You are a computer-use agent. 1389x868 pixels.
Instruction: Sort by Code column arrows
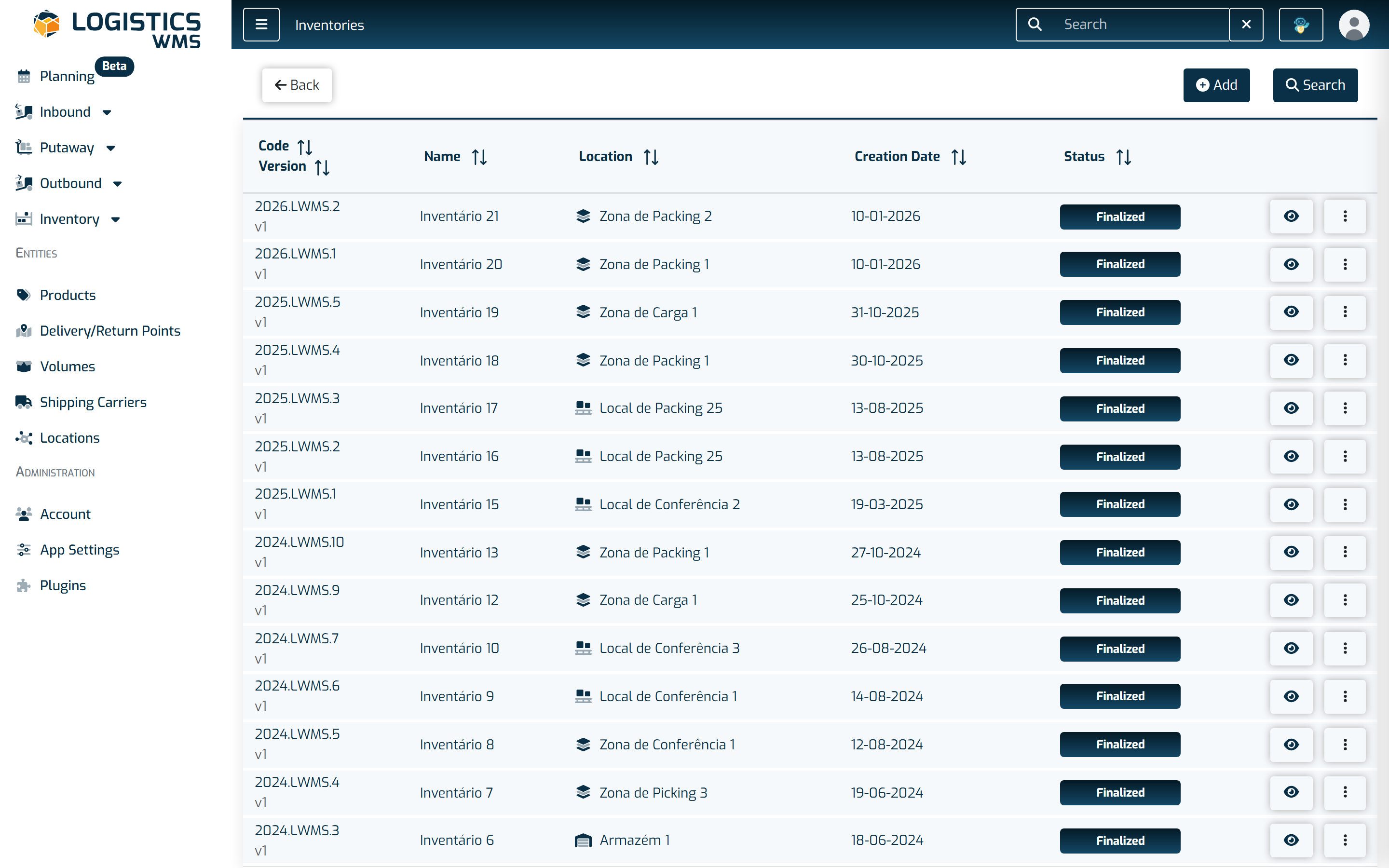pos(305,147)
